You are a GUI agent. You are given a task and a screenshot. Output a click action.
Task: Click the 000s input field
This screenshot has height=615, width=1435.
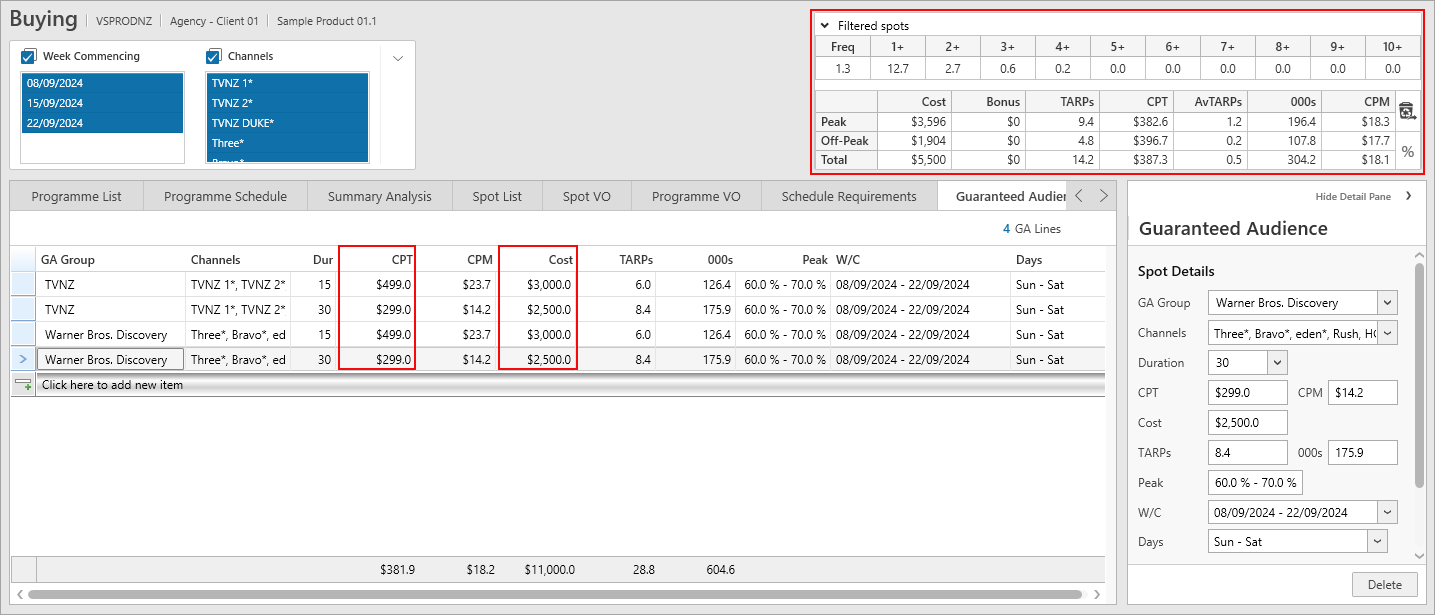tap(1363, 452)
